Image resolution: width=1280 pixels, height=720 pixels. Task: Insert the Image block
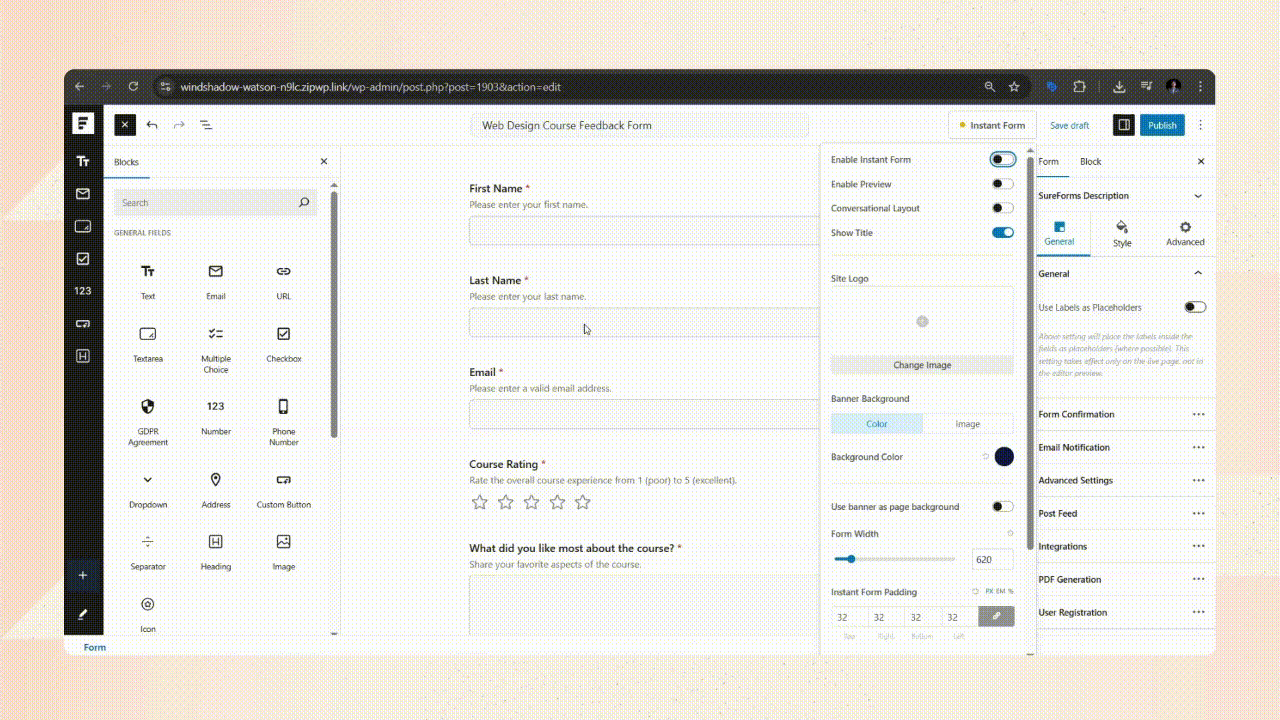coord(284,552)
